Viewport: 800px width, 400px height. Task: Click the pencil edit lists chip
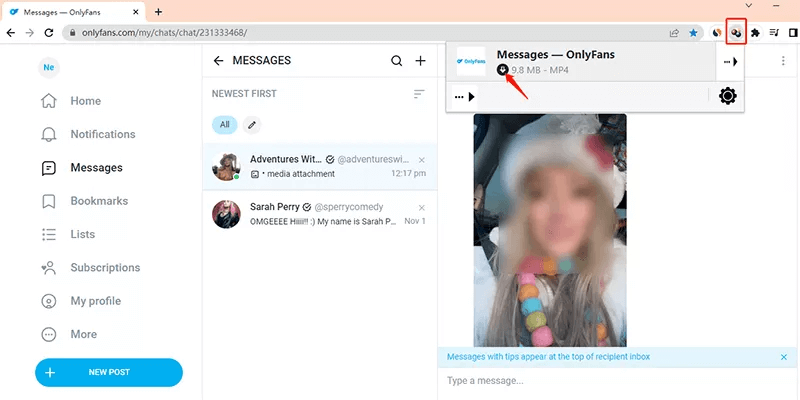(x=252, y=124)
